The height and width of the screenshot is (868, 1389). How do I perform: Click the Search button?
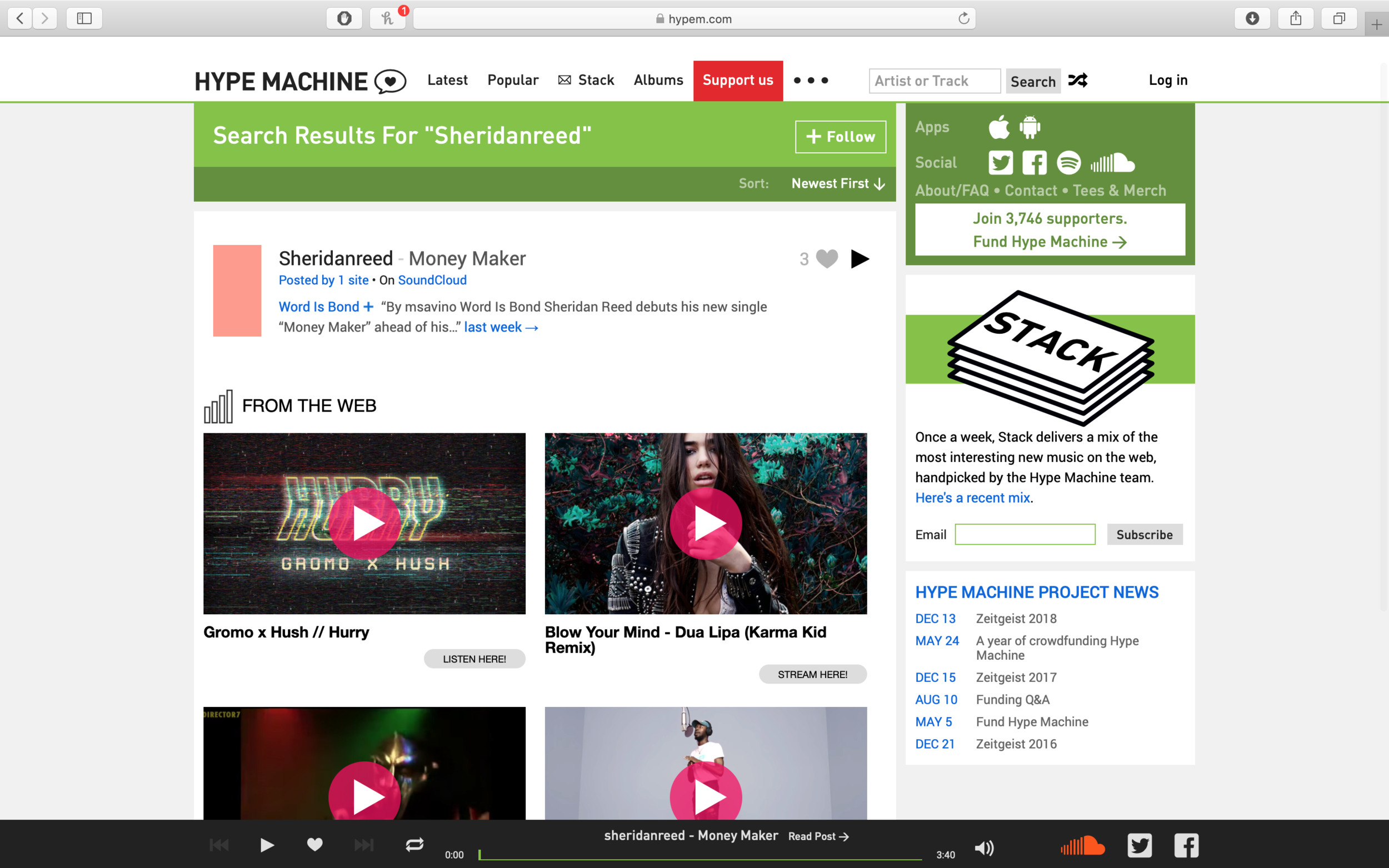[1033, 81]
